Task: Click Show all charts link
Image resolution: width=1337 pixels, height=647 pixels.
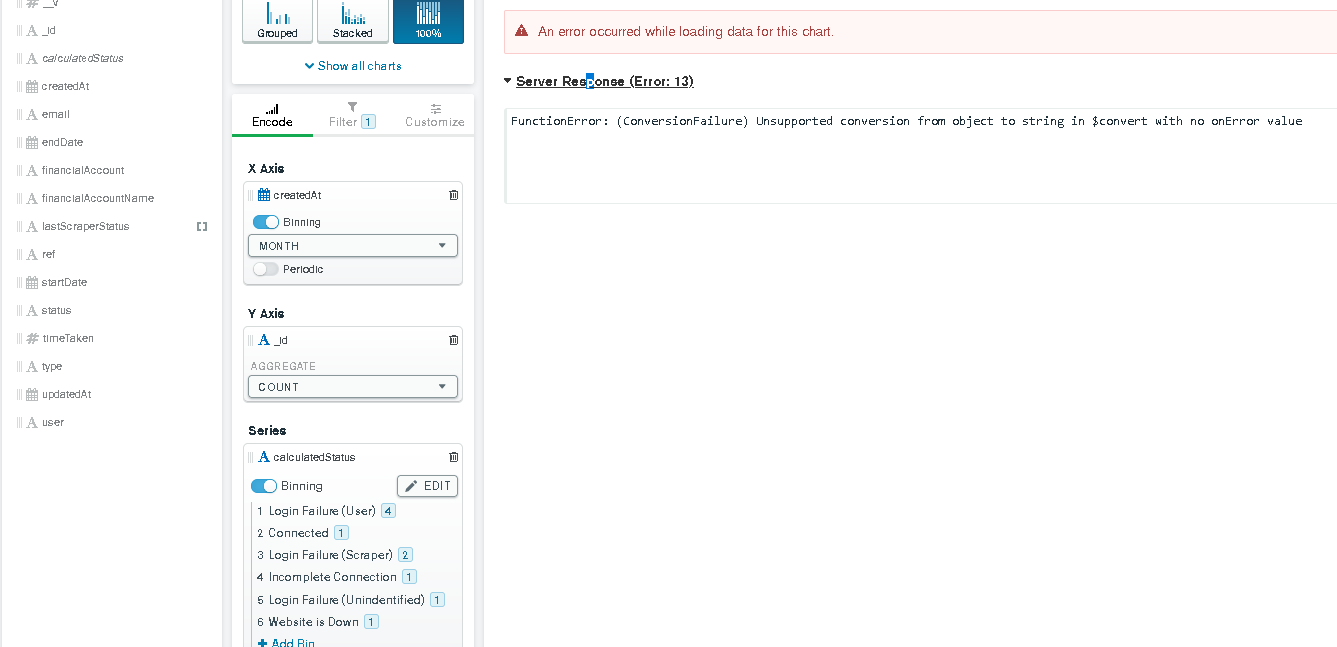Action: click(353, 66)
